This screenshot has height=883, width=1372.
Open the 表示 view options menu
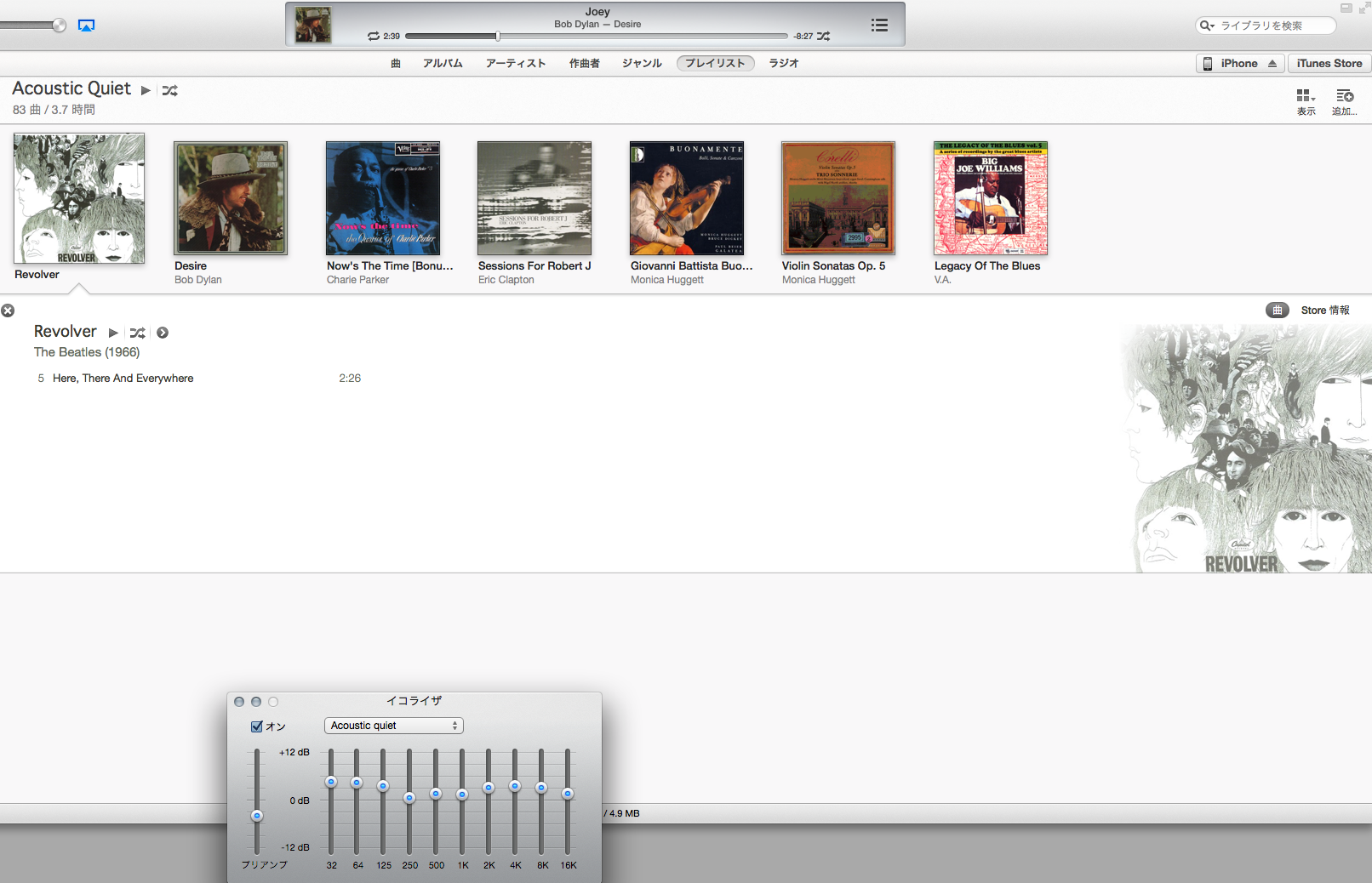click(1306, 101)
